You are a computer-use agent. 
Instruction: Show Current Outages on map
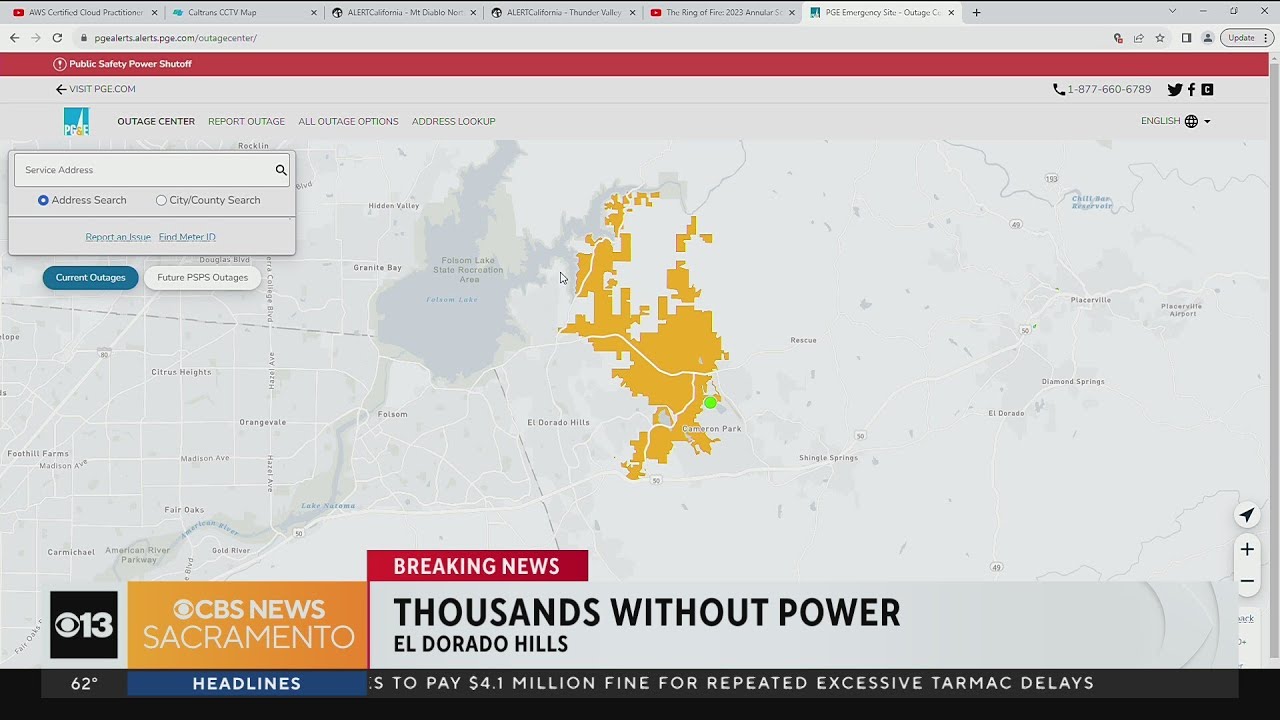(90, 278)
